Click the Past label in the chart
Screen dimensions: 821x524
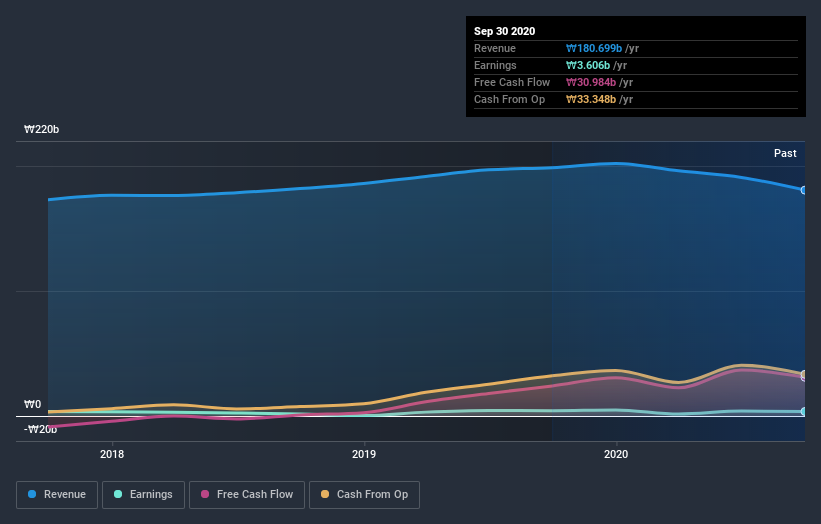point(785,153)
